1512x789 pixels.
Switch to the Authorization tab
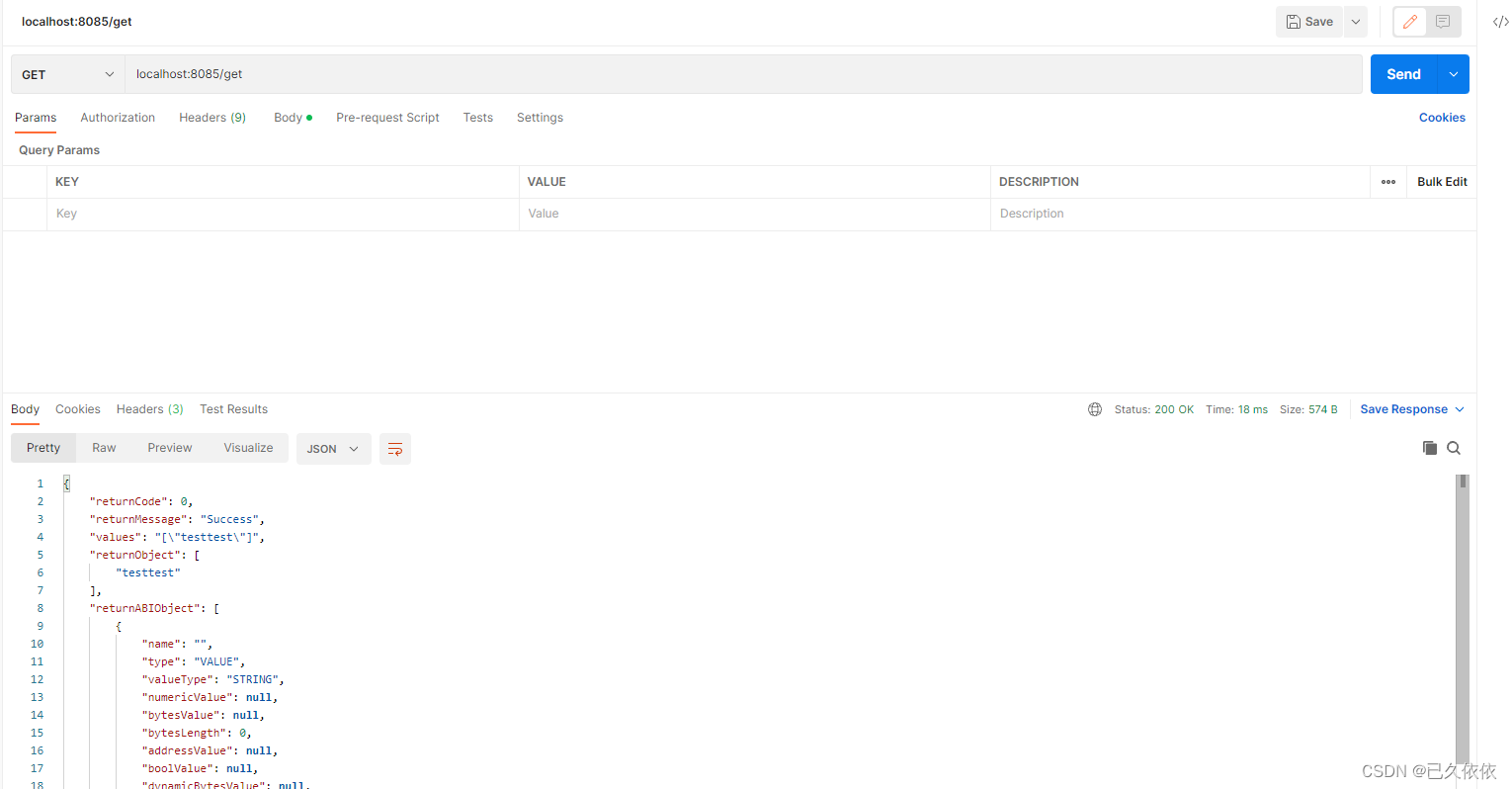coord(118,118)
